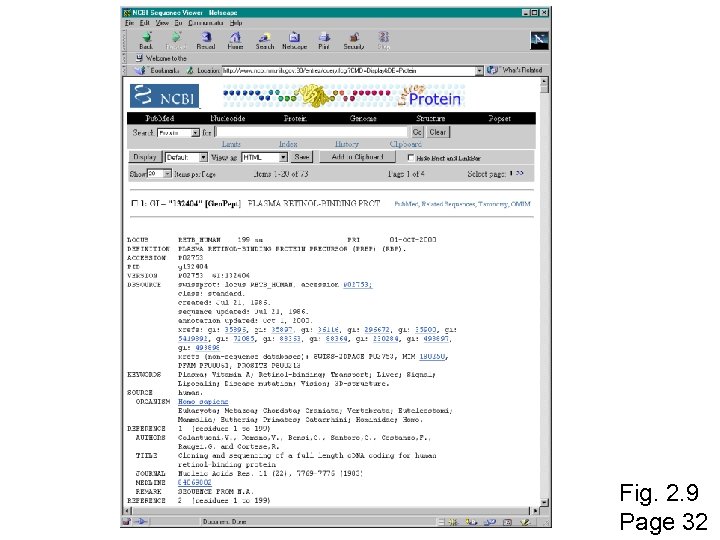This screenshot has width=720, height=540.
Task: Open the View menu
Action: 162,23
